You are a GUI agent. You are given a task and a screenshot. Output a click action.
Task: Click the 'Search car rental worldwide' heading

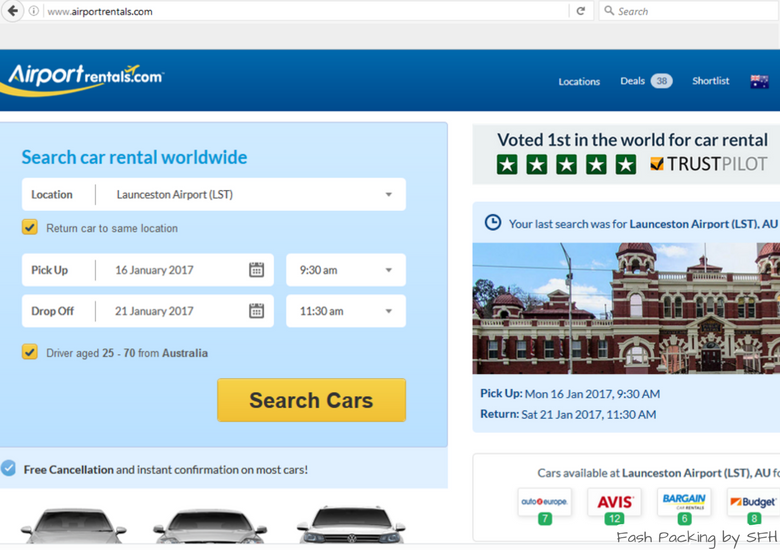point(134,158)
